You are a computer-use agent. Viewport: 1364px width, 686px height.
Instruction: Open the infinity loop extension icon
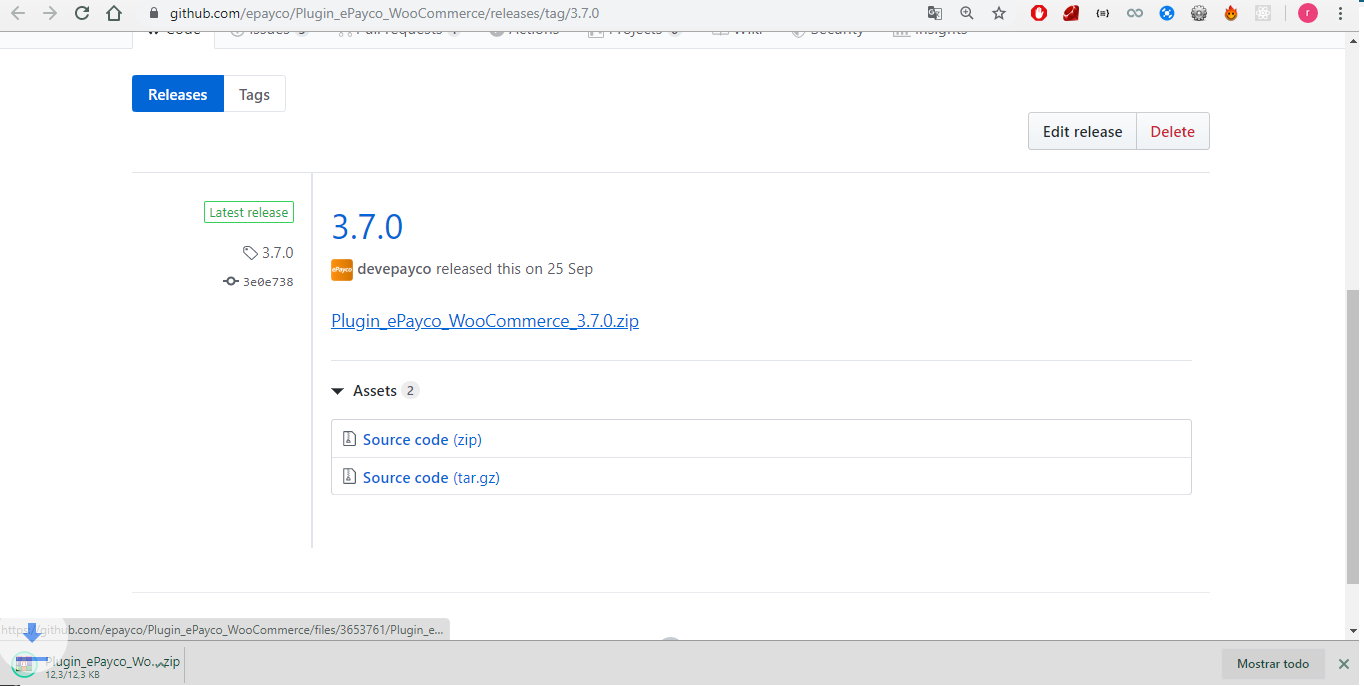click(1135, 13)
